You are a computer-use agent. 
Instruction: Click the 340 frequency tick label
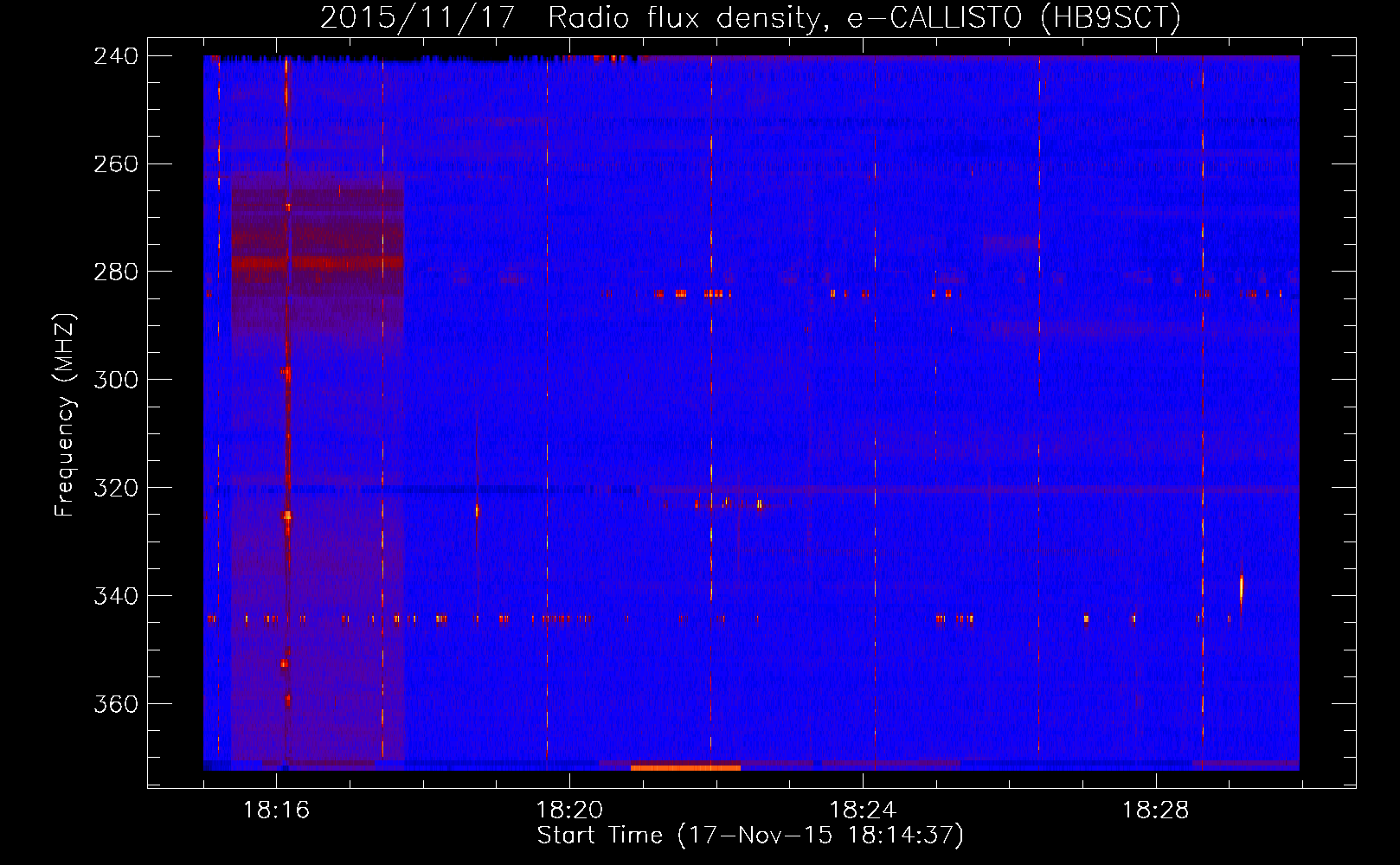pos(116,596)
